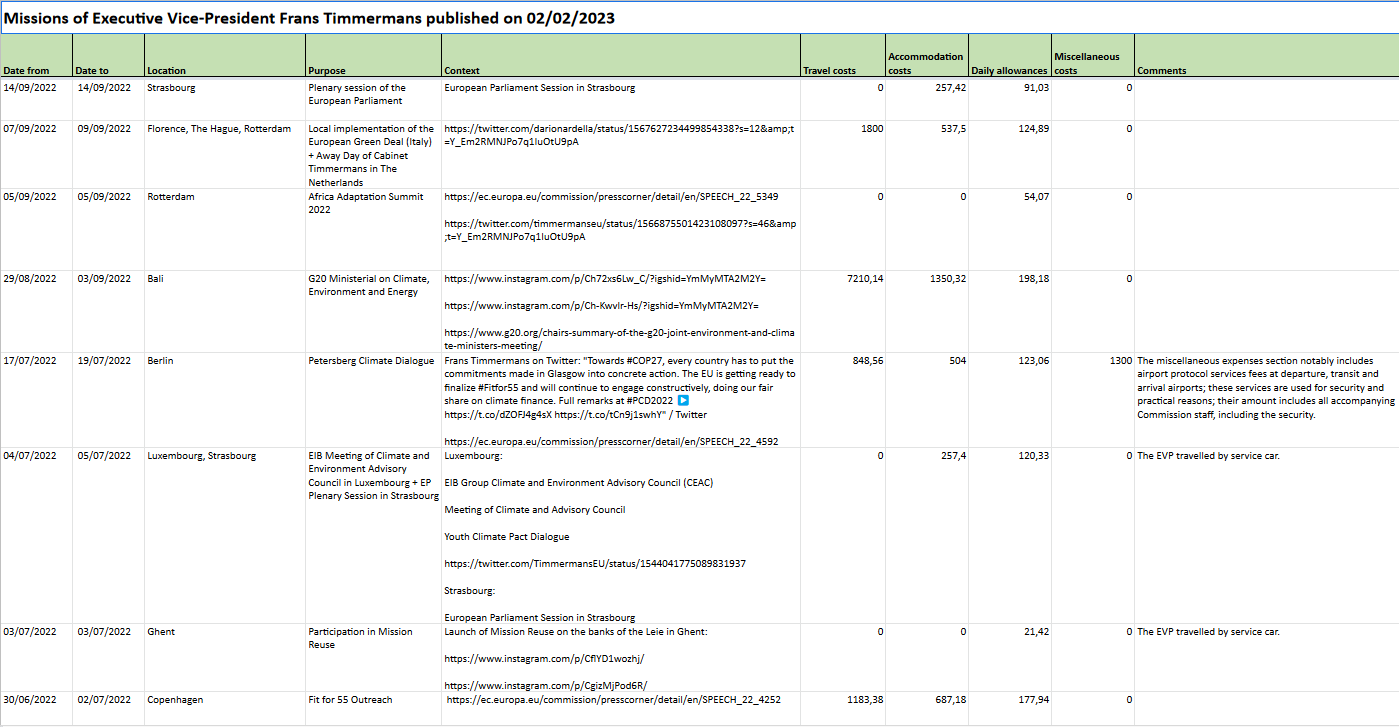Open the SPEECH_22_4252 link in Copenhagen row
Viewport: 1399px width, 727px height.
[613, 700]
